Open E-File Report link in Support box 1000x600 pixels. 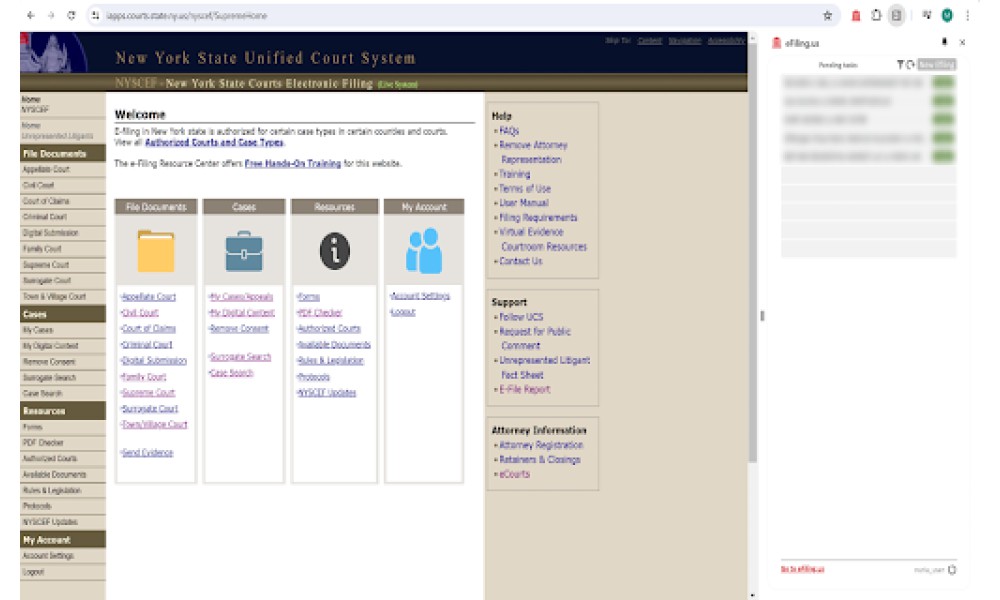click(x=524, y=390)
